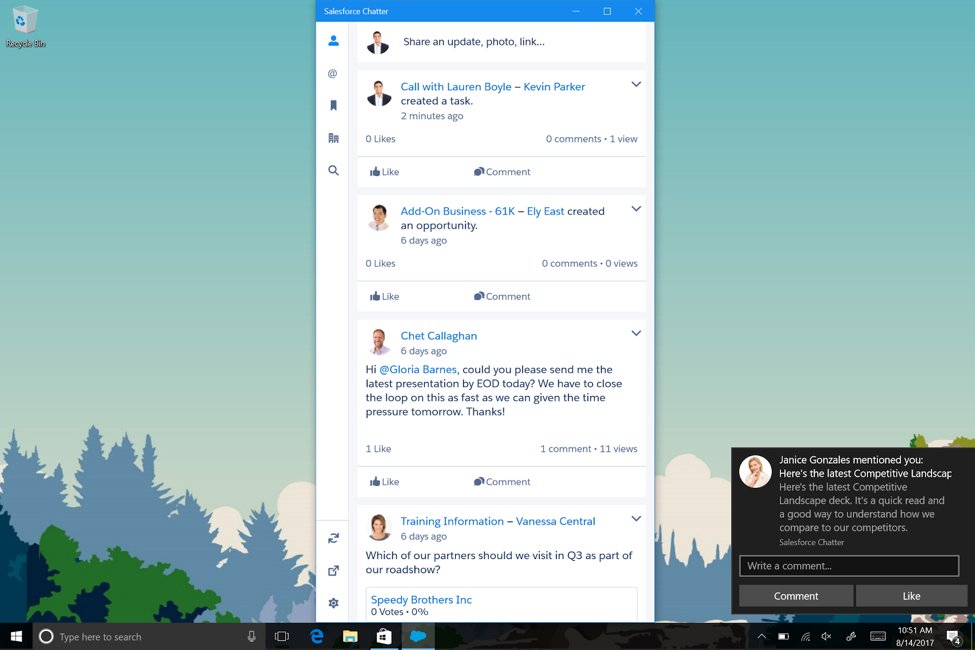975x650 pixels.
Task: Open Chatter in external browser icon
Action: click(333, 570)
